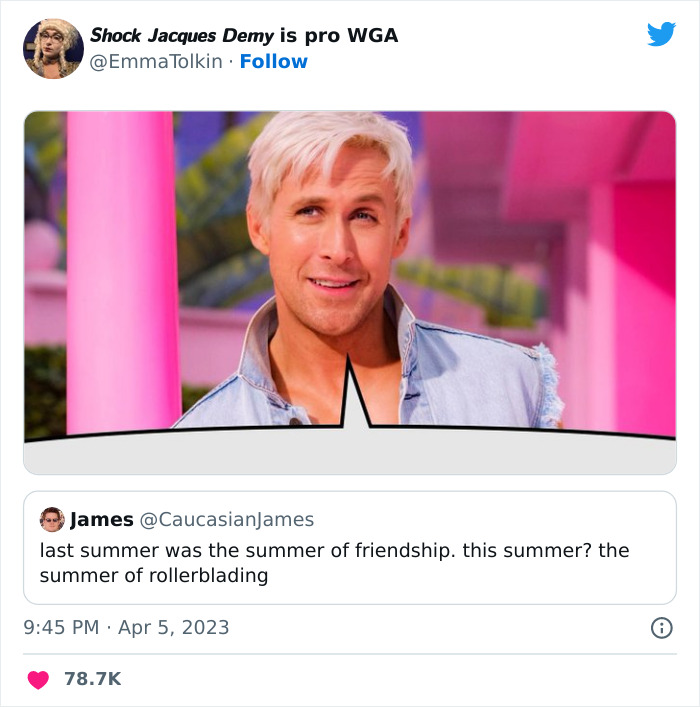Follow the @EmmaTolkin account
This screenshot has height=707, width=700.
(x=273, y=61)
